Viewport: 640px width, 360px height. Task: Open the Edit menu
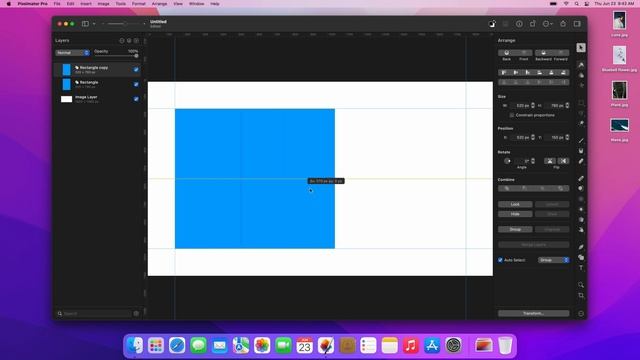point(71,4)
